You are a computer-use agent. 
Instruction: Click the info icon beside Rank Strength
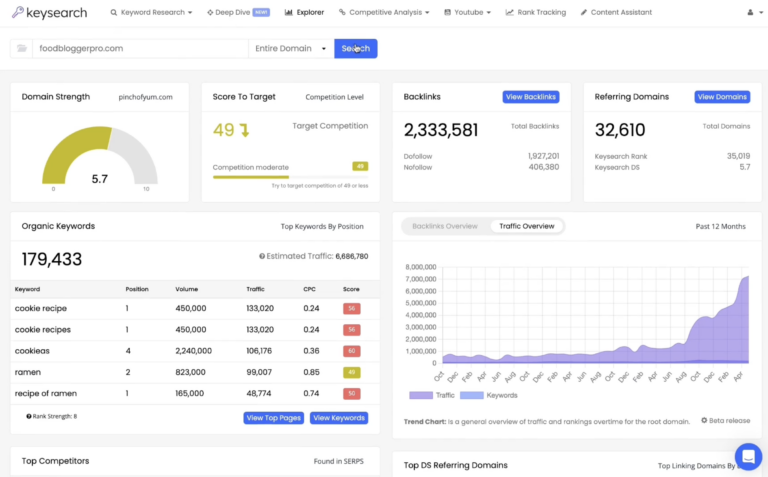click(x=29, y=416)
